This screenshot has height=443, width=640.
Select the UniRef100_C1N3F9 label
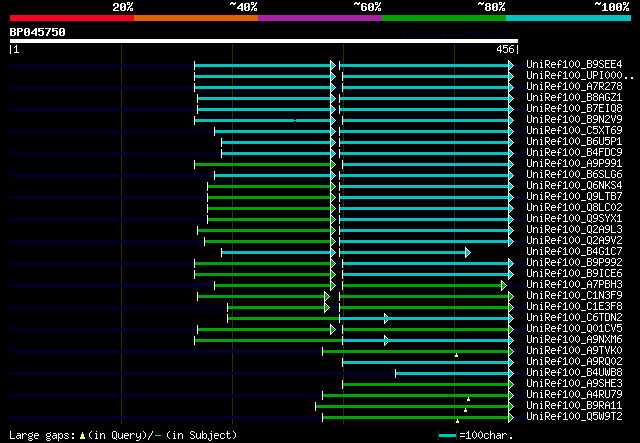574,296
